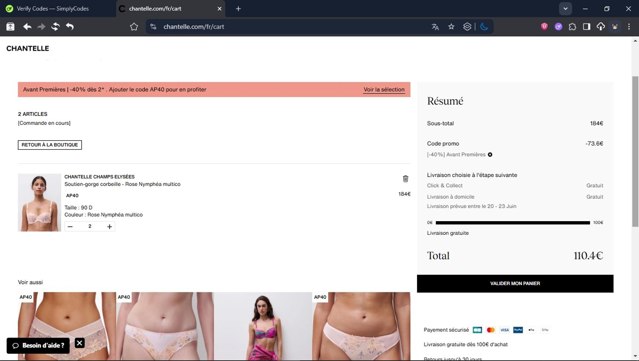
Task: Go back to previous page
Action: (27, 26)
